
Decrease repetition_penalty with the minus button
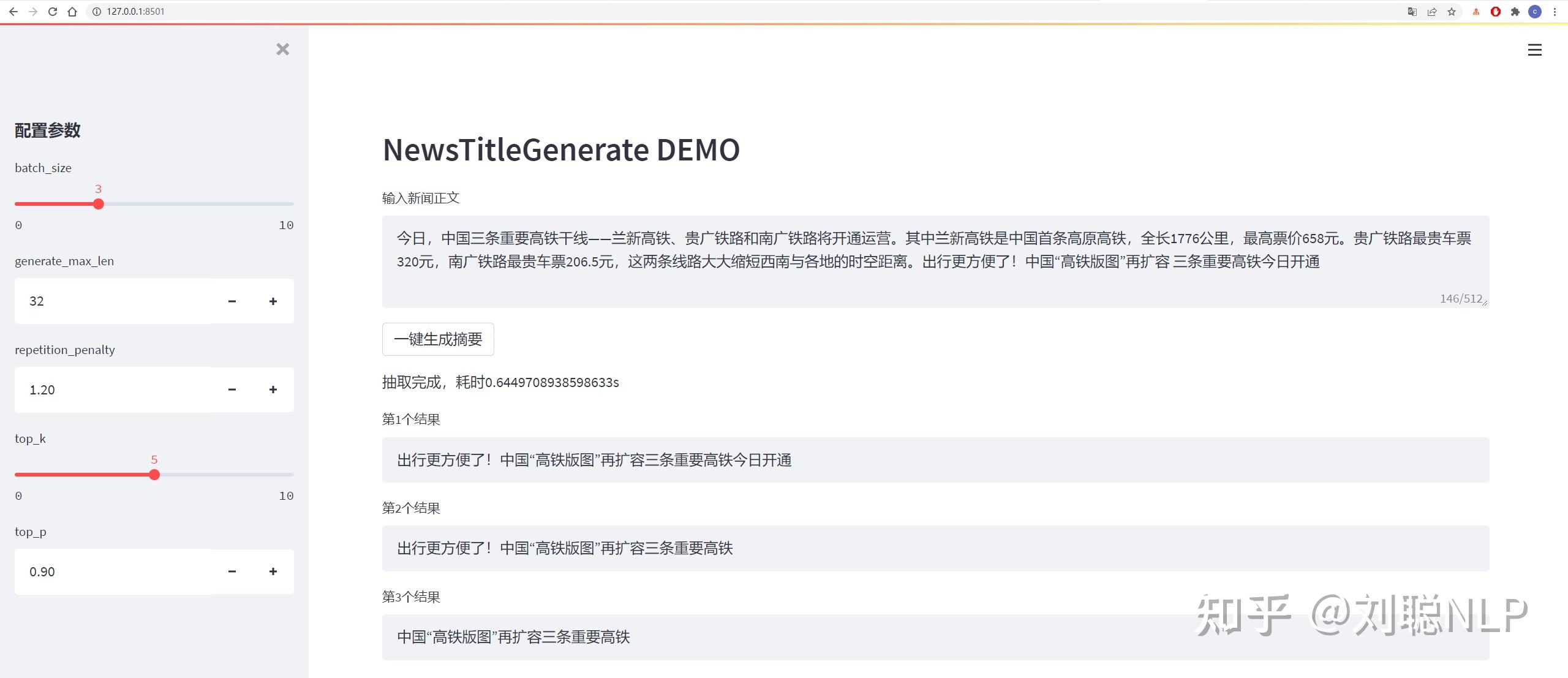coord(232,390)
